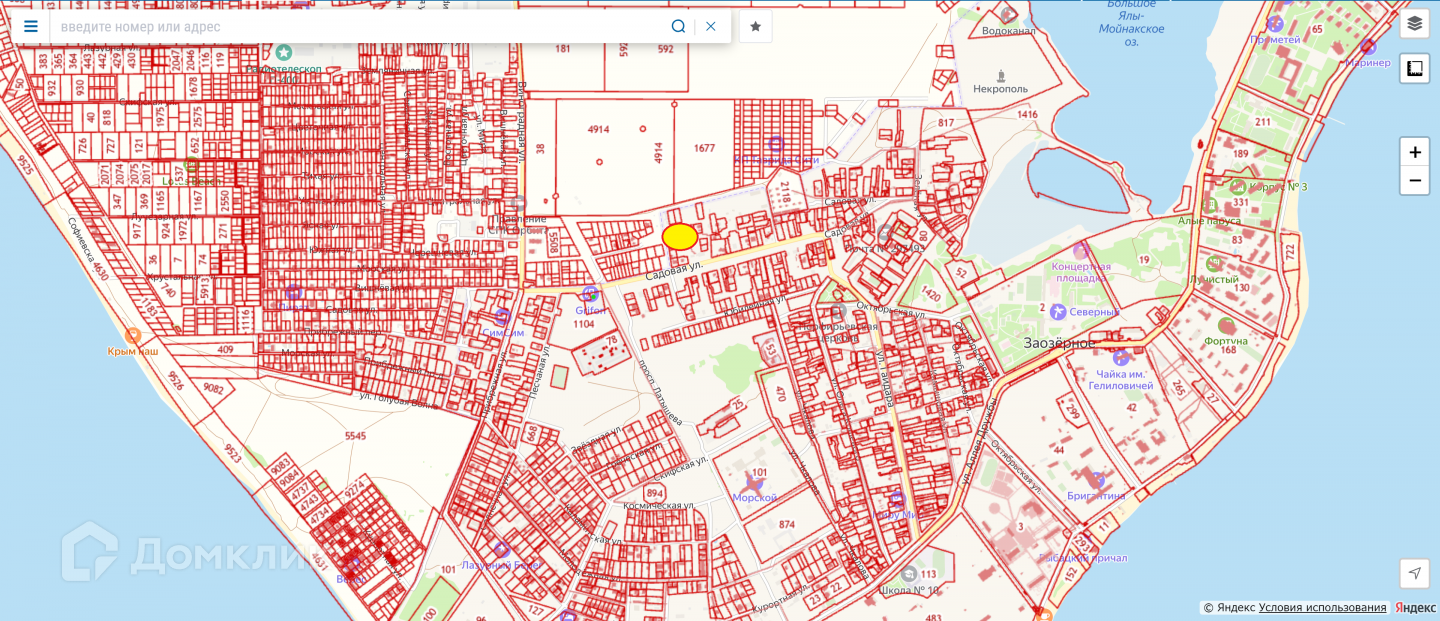Viewport: 1440px width, 621px height.
Task: Zoom in with the plus button
Action: (1414, 153)
